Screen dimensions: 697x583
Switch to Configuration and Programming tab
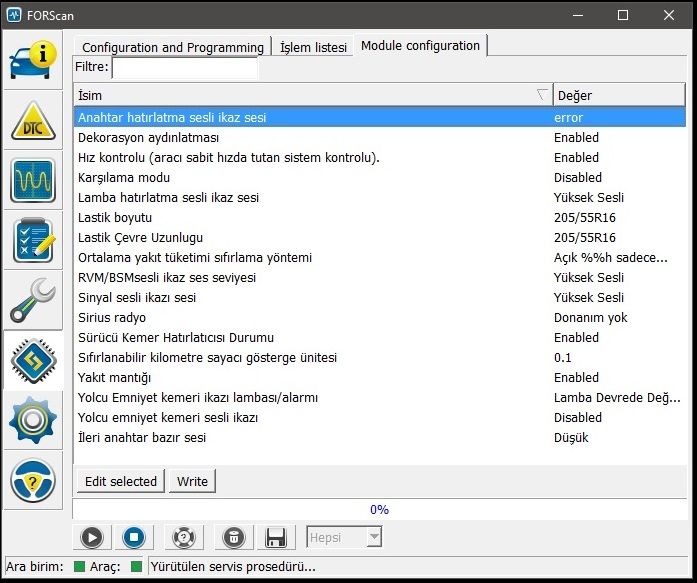[173, 47]
